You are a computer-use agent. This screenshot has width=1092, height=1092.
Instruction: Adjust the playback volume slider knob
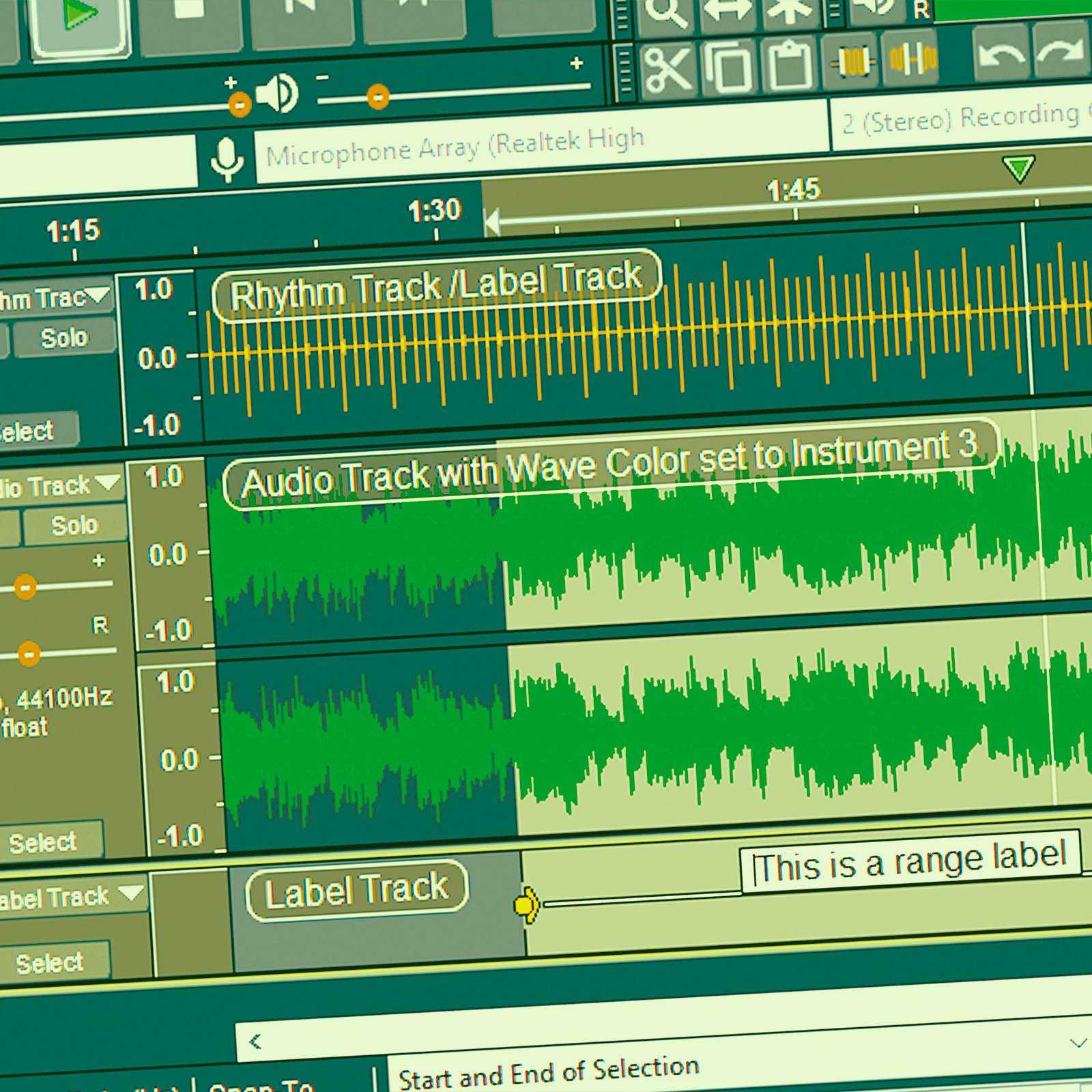[377, 97]
